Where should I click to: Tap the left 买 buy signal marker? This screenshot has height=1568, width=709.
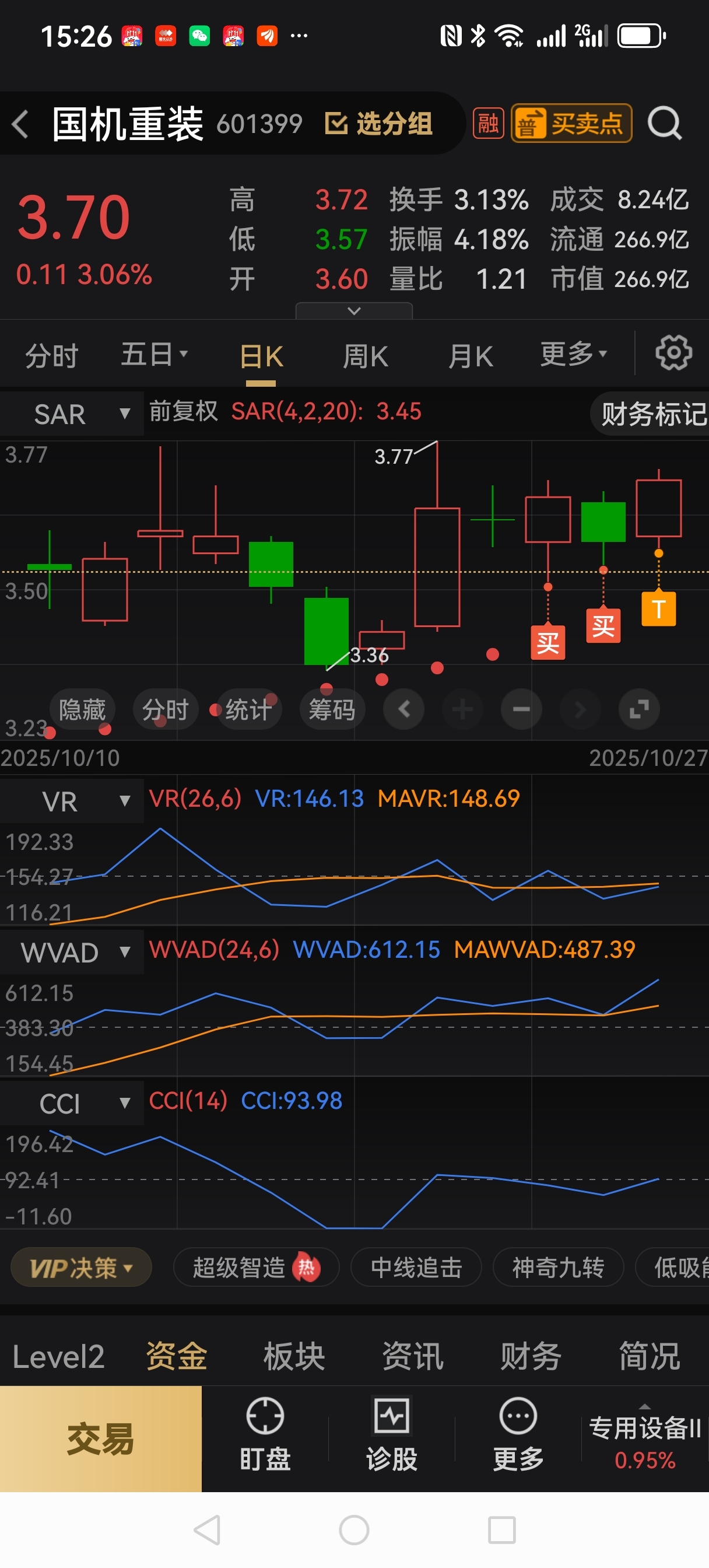[547, 642]
